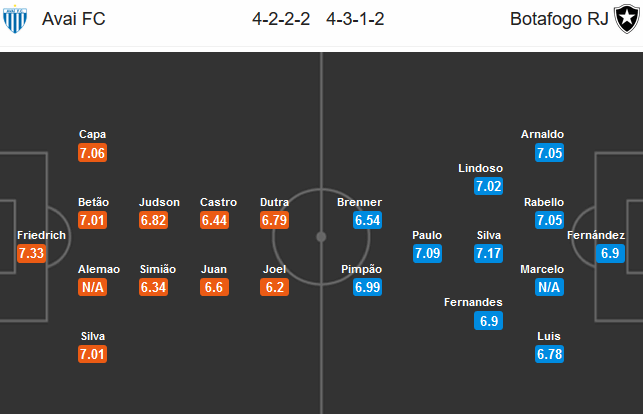This screenshot has height=414, width=643.
Task: Select goalkeeper Friedrich's 7.33 rating badge
Action: [x=32, y=253]
